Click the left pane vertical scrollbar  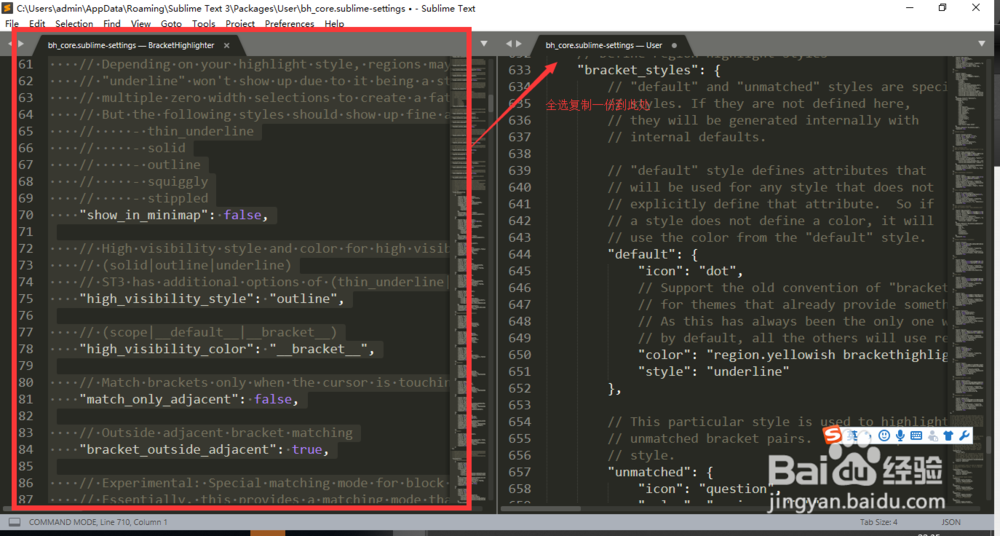[490, 104]
